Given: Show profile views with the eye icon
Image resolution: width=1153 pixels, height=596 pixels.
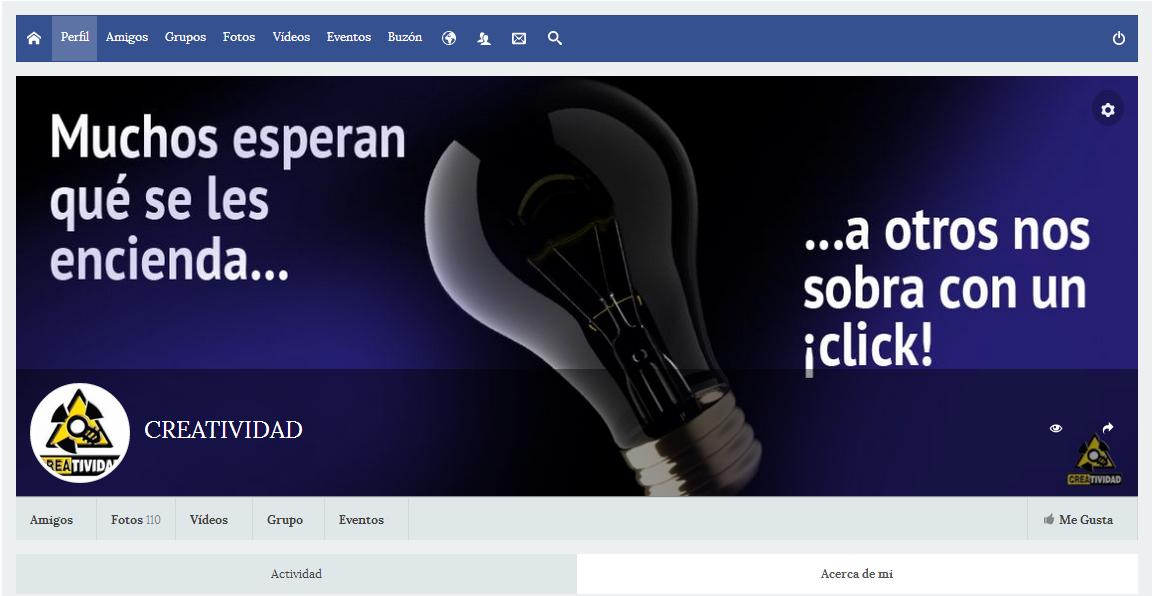Looking at the screenshot, I should click(1056, 428).
